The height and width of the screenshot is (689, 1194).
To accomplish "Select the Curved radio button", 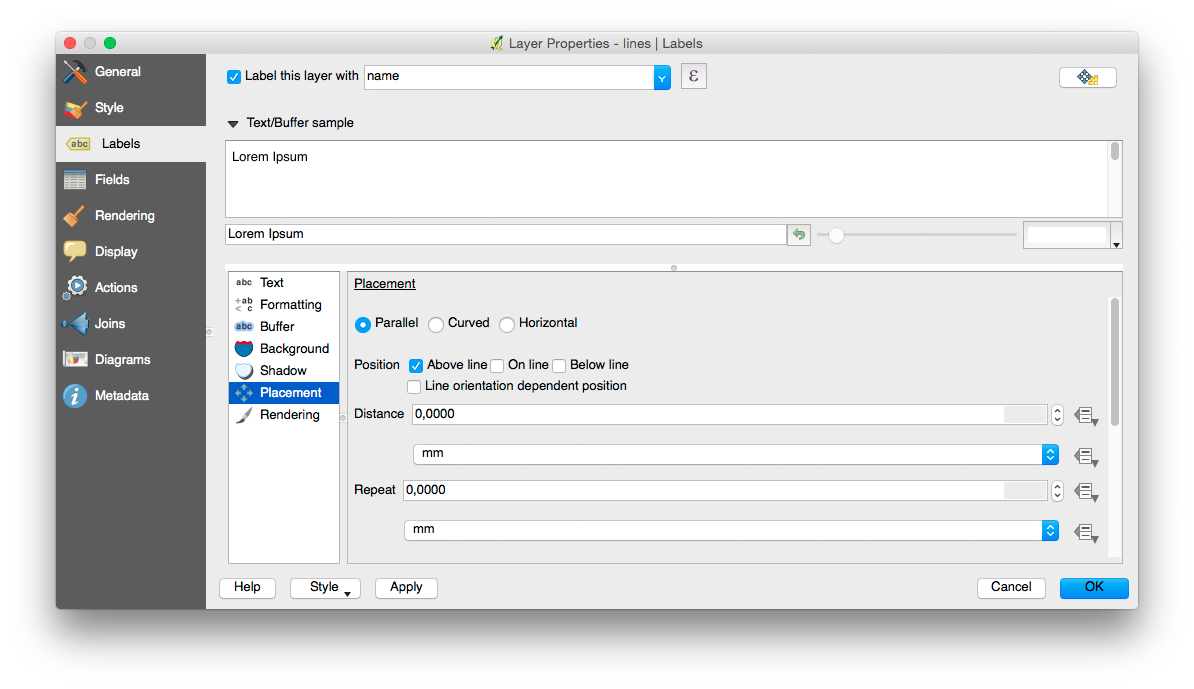I will [436, 324].
